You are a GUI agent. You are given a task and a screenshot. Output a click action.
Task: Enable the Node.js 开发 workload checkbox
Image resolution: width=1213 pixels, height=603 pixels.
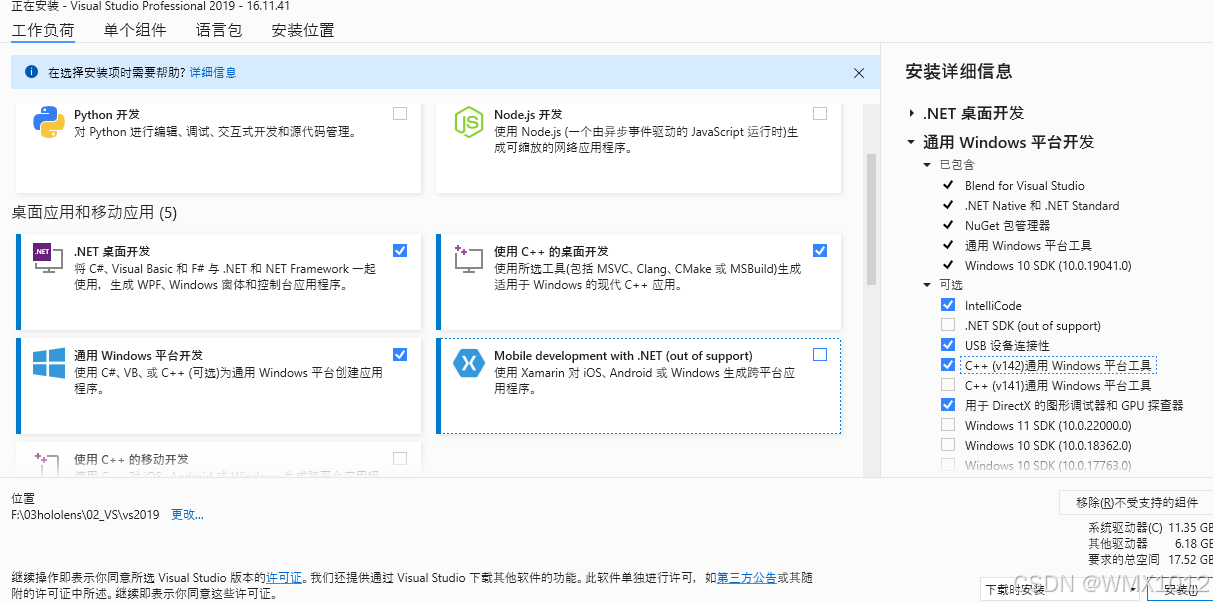click(x=820, y=114)
